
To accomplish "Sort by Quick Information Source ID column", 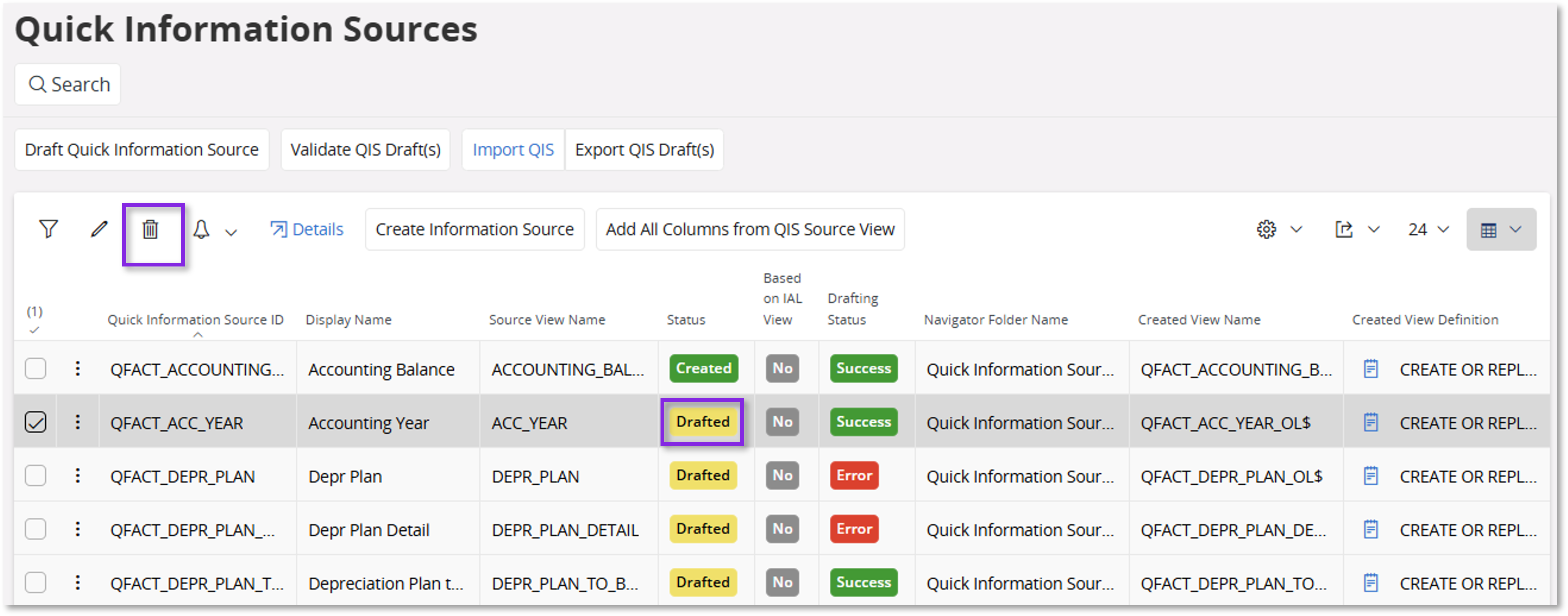I will (x=195, y=319).
